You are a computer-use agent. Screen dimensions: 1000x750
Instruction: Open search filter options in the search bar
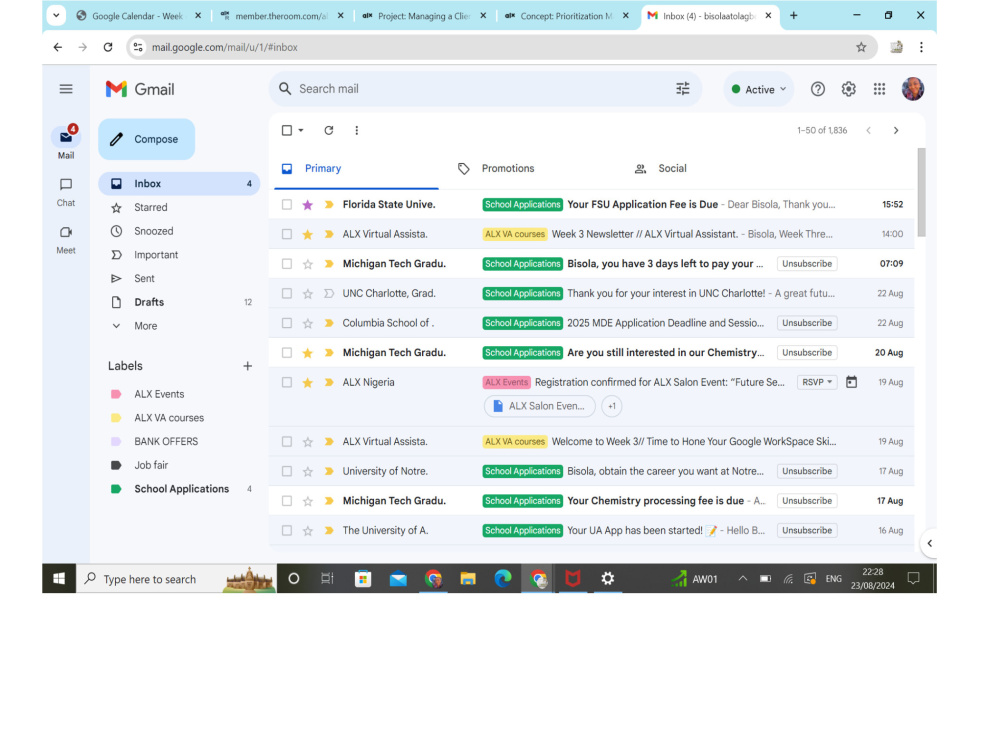click(682, 89)
